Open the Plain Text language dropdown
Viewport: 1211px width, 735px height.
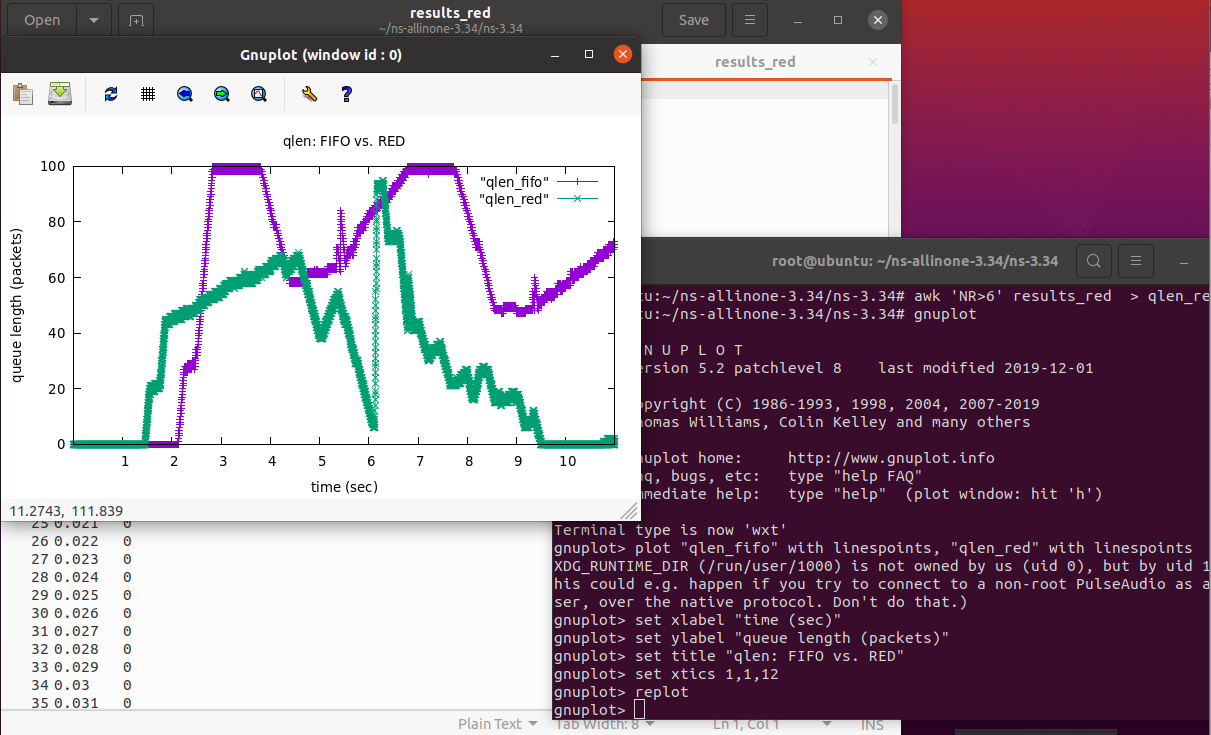coord(498,724)
